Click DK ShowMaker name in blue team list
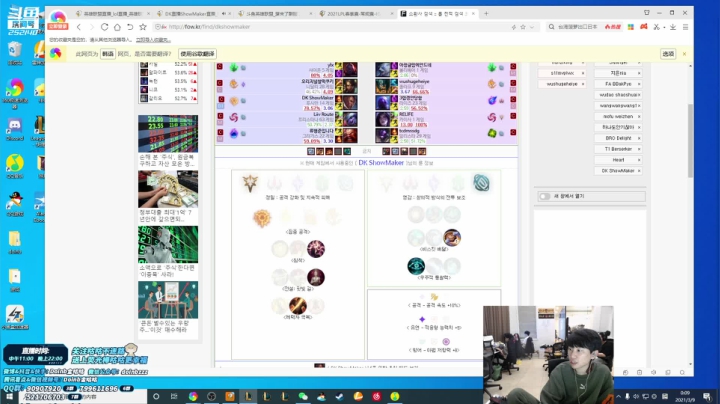Screen dimensions: 720x404 [317, 98]
